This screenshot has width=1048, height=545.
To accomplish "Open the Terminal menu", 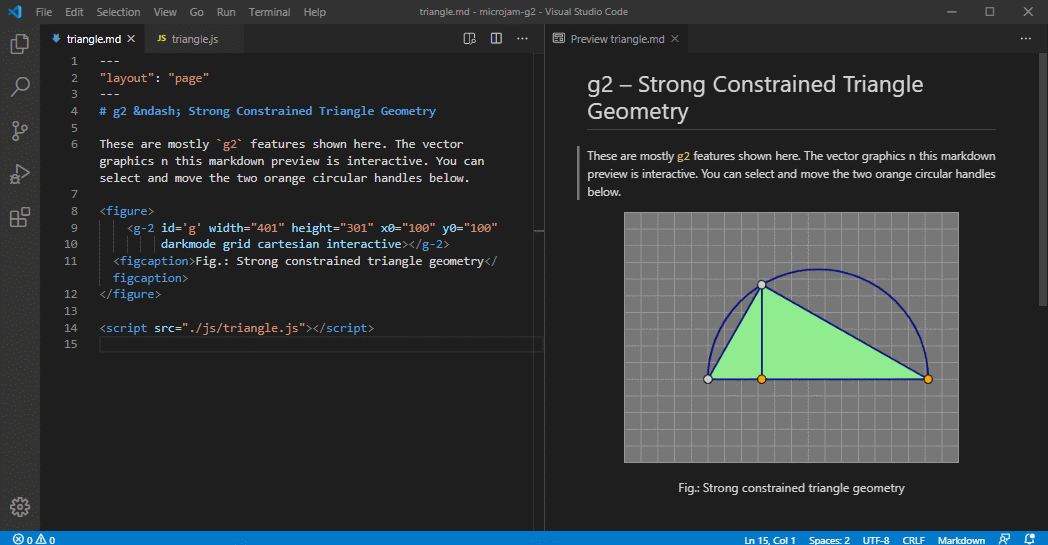I will (x=269, y=12).
